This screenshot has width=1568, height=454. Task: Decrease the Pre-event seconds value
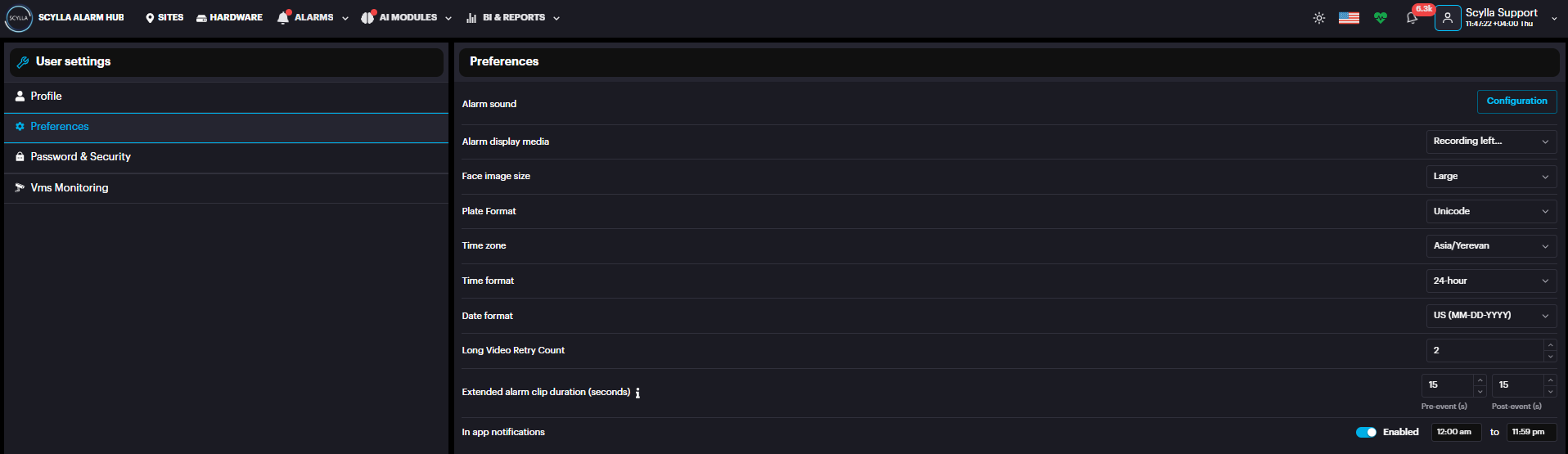pos(1480,391)
